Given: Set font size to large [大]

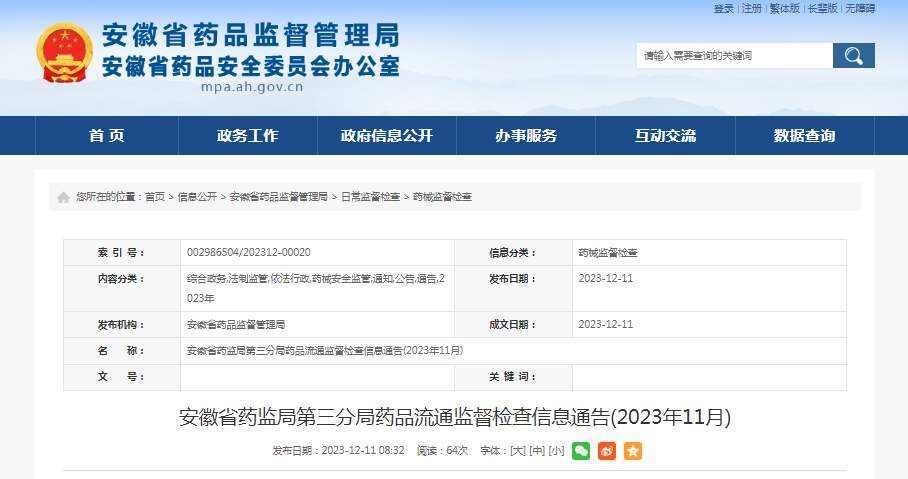Looking at the screenshot, I should pos(518,451).
